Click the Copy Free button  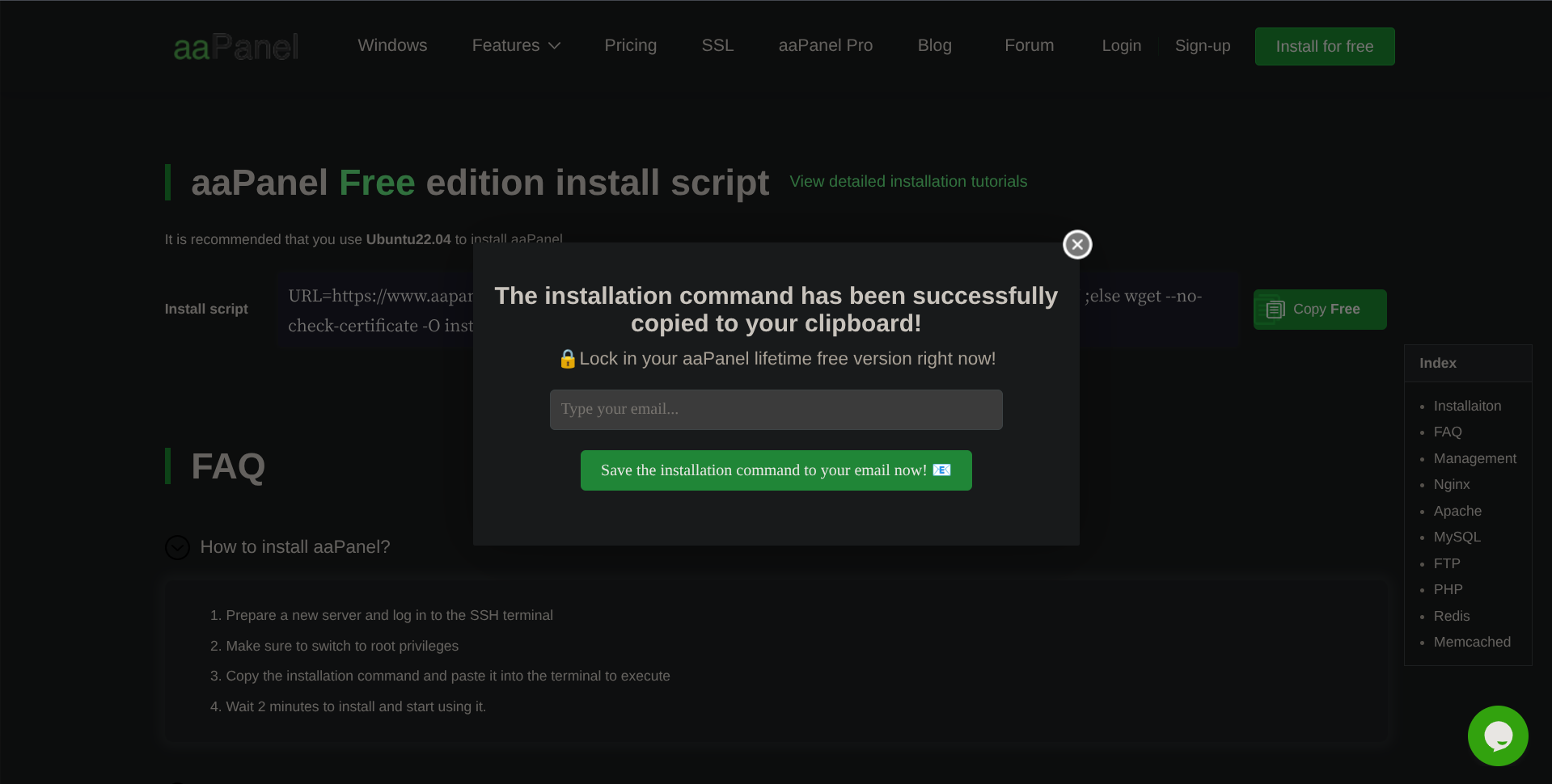(x=1319, y=310)
